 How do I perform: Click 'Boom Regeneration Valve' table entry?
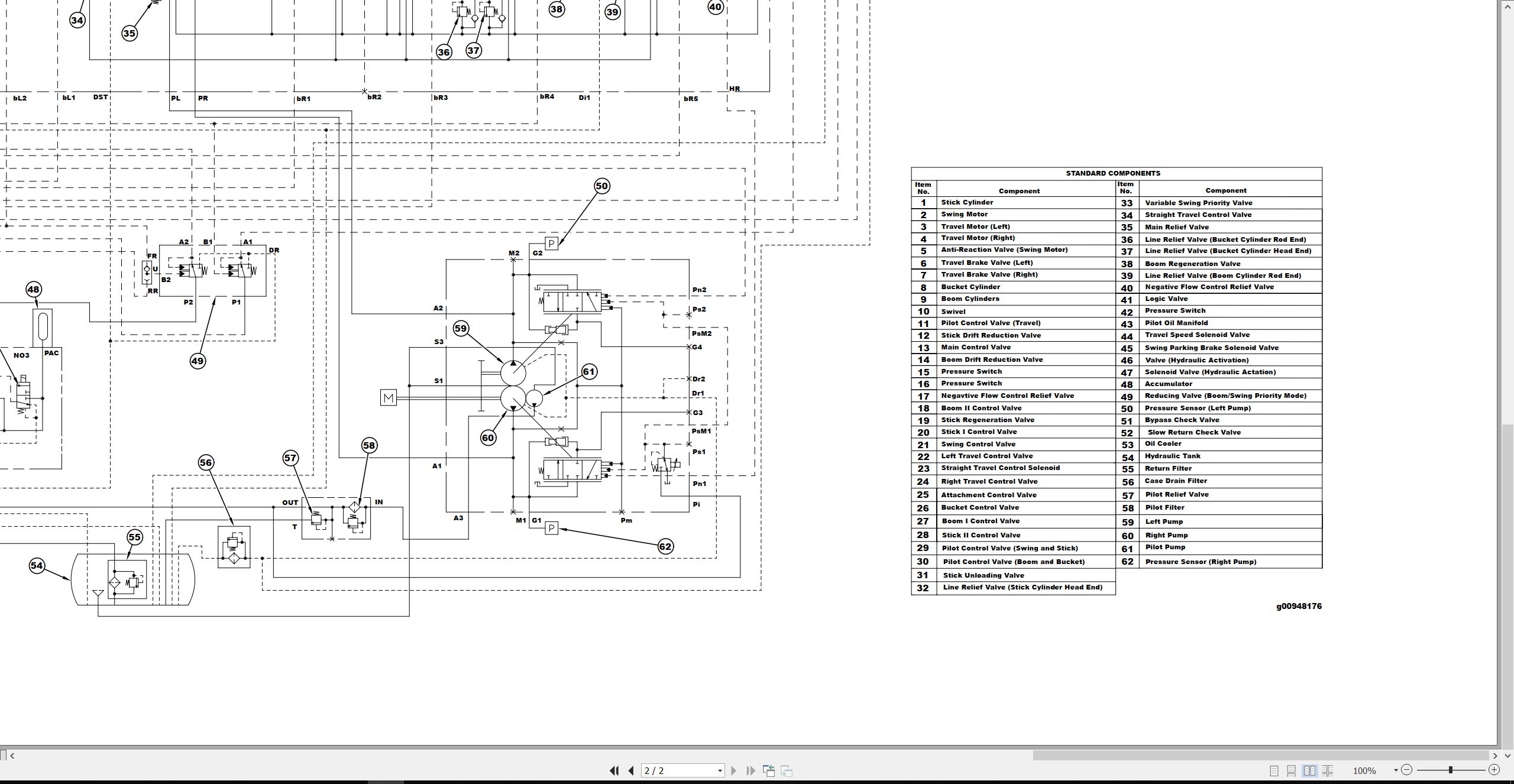pos(1192,264)
